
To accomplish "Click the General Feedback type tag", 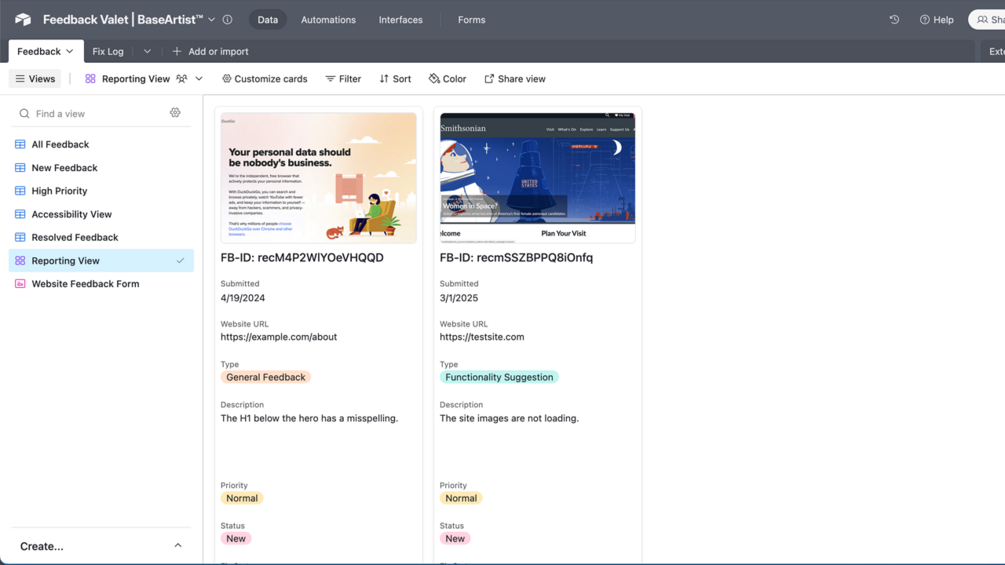I will coord(265,377).
